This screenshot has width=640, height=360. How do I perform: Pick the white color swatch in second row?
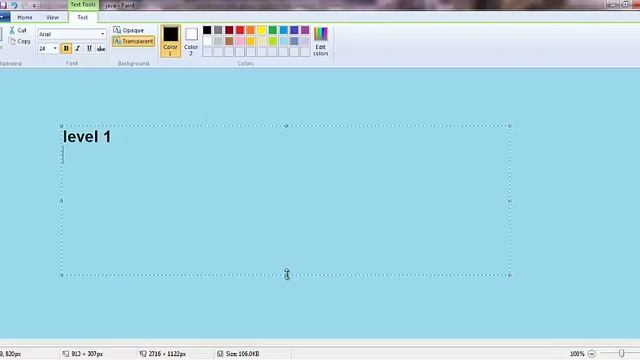click(207, 41)
